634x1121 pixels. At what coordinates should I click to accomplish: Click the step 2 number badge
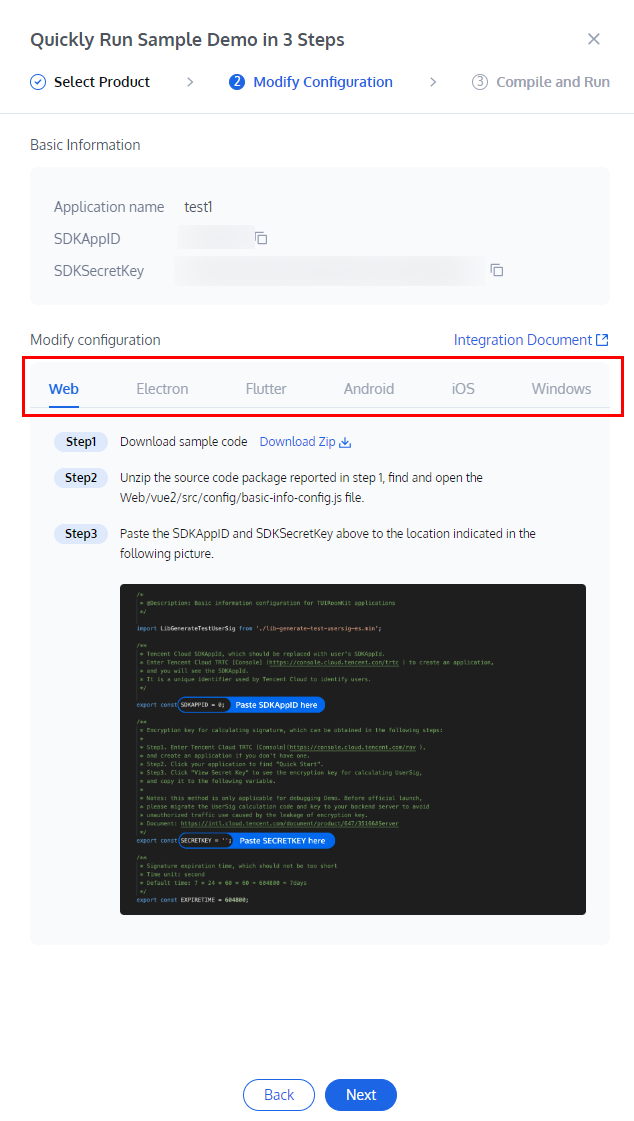click(237, 82)
